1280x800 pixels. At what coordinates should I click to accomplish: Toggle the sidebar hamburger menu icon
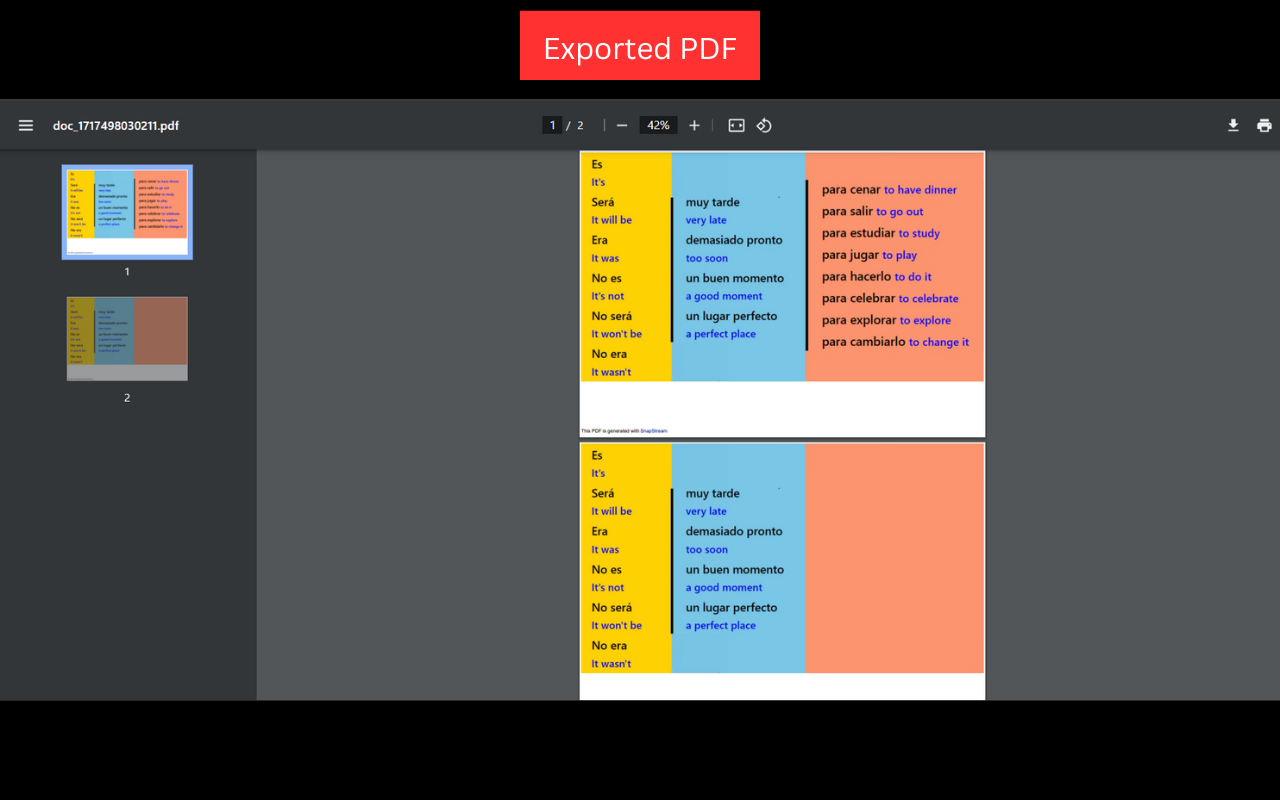coord(26,125)
